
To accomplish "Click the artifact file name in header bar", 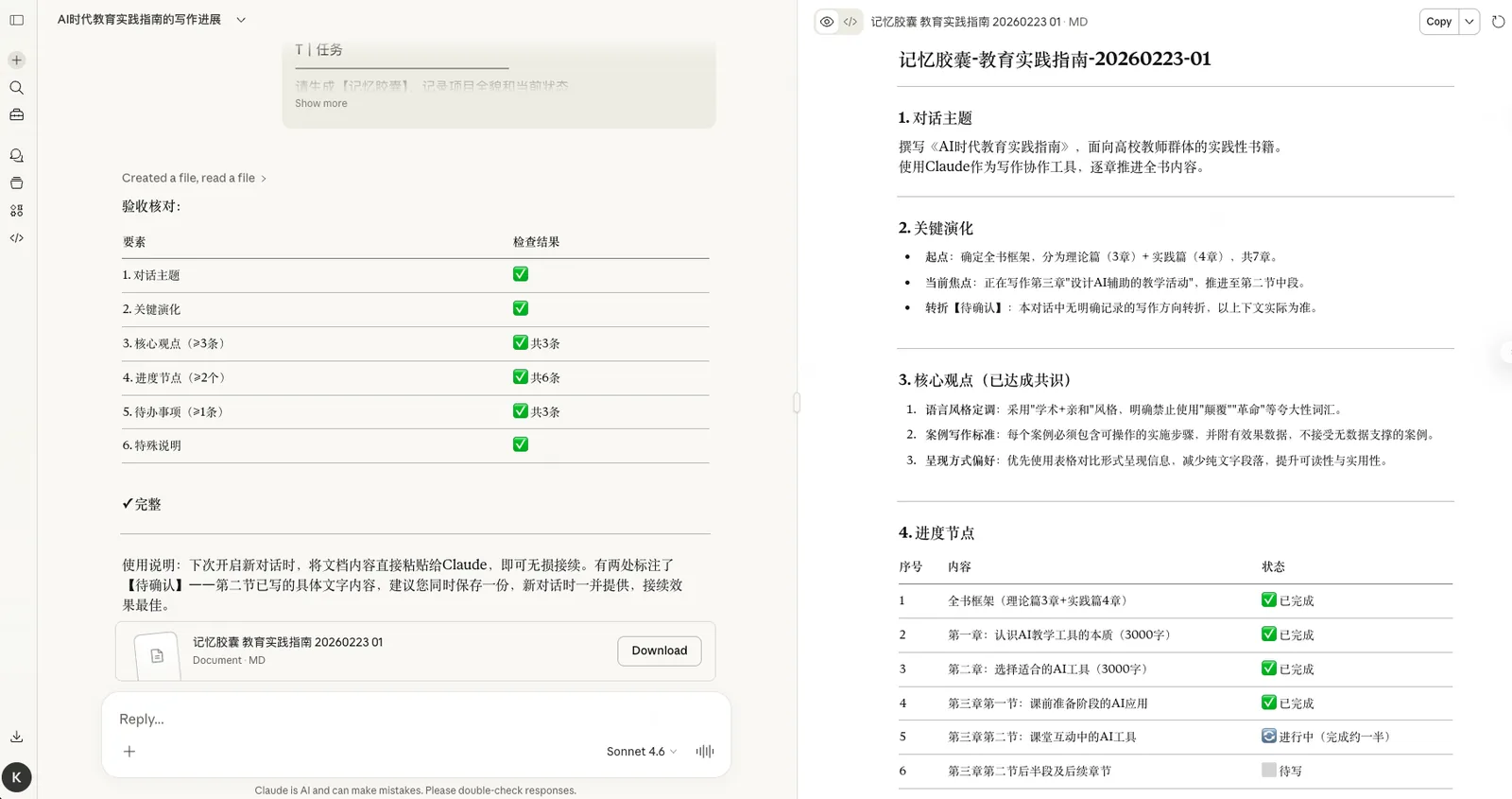I will click(966, 22).
